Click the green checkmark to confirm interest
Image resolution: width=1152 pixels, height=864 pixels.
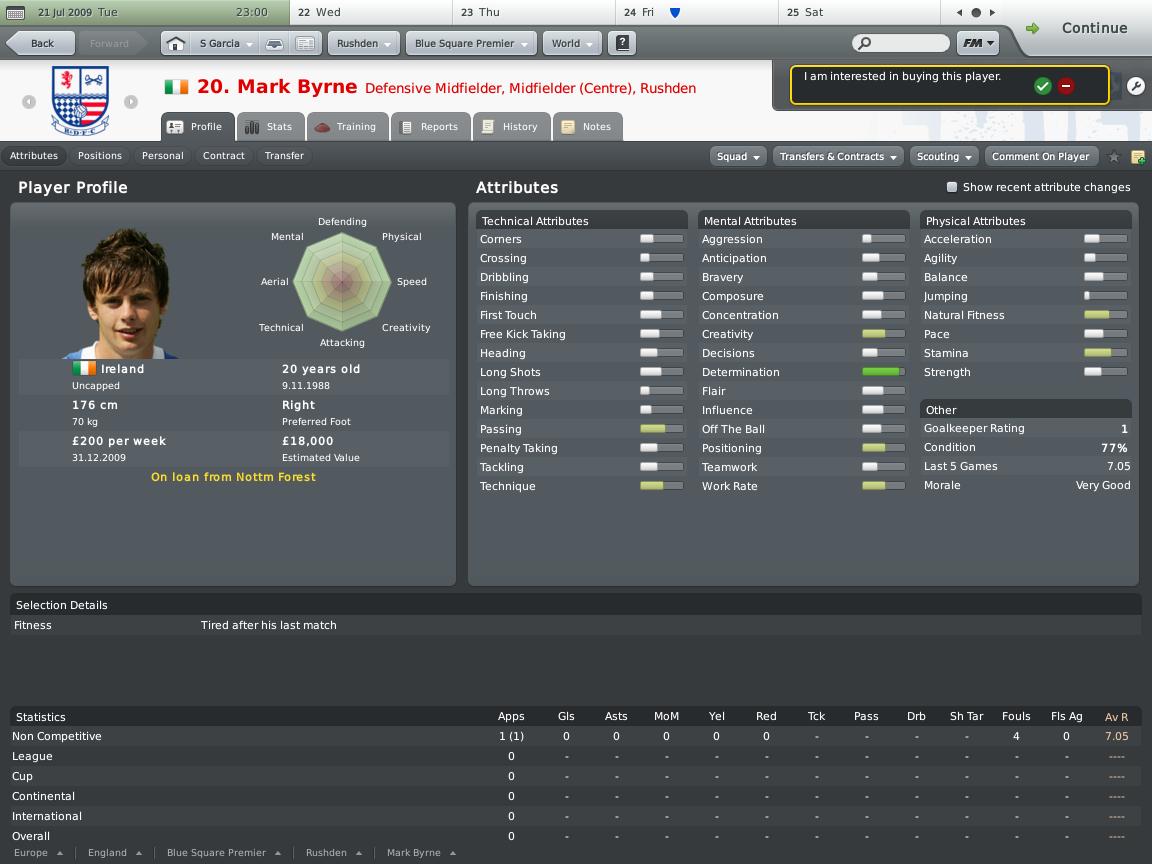coord(1043,86)
